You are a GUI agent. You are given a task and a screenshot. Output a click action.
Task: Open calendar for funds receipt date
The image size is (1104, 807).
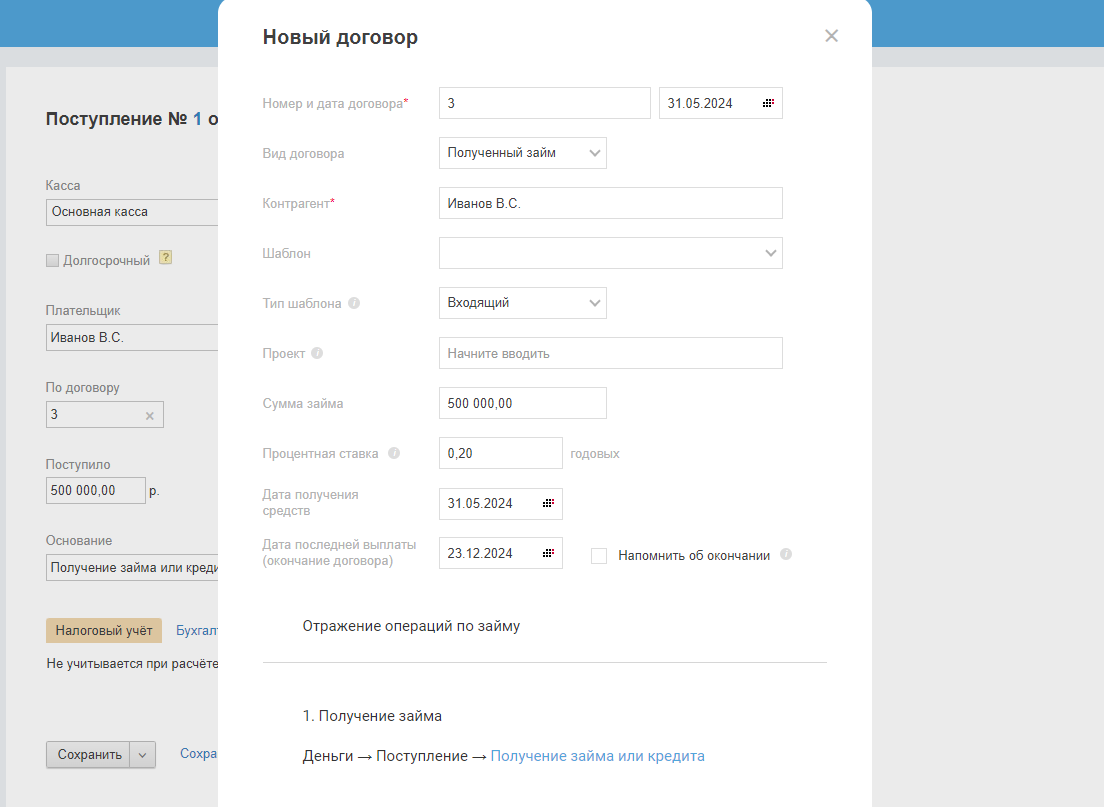548,503
